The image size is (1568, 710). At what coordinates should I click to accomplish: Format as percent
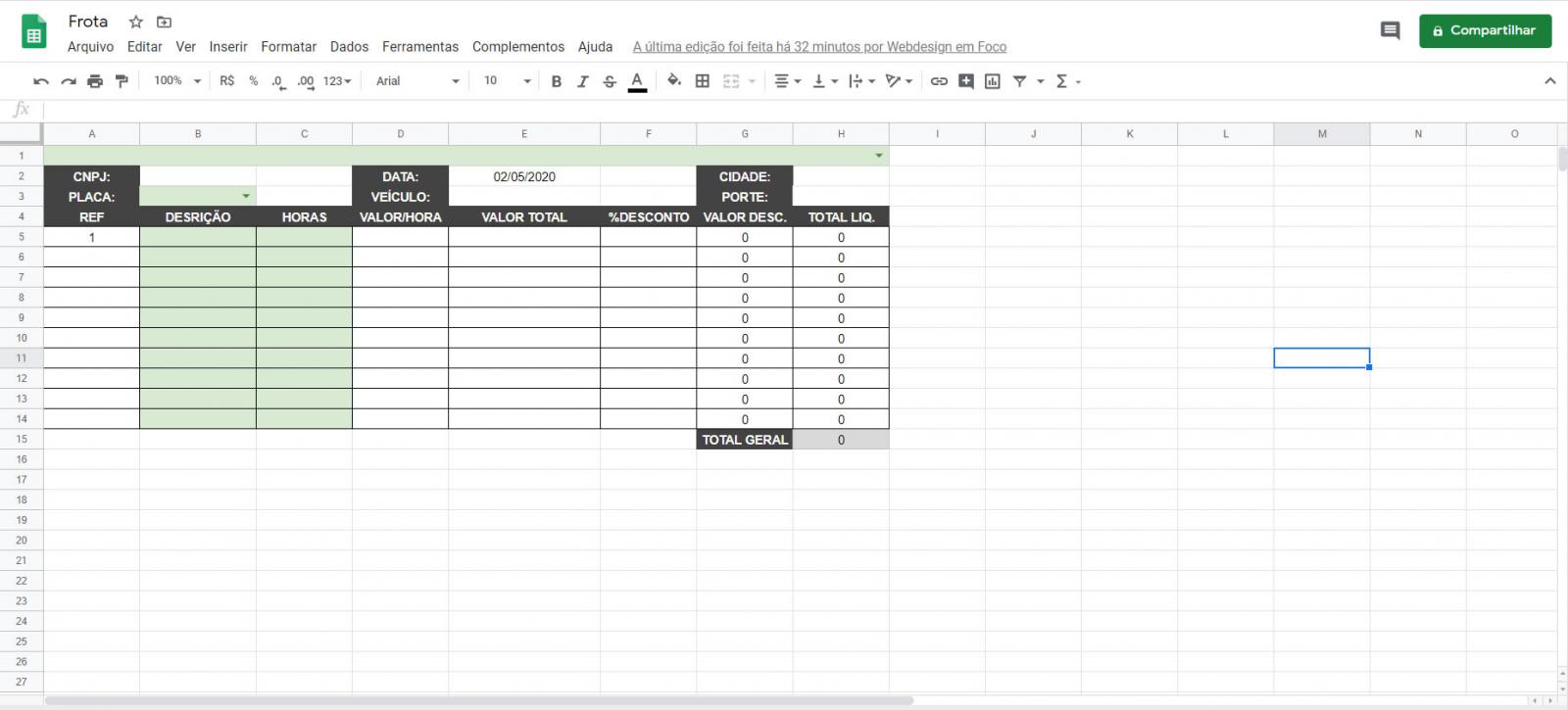[x=254, y=81]
